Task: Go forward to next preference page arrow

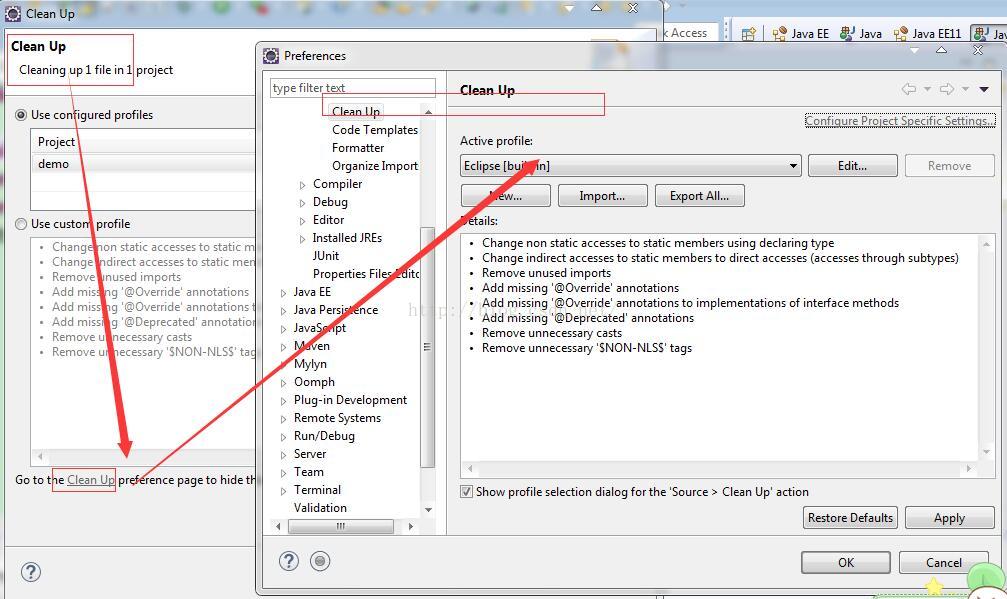Action: (x=947, y=89)
